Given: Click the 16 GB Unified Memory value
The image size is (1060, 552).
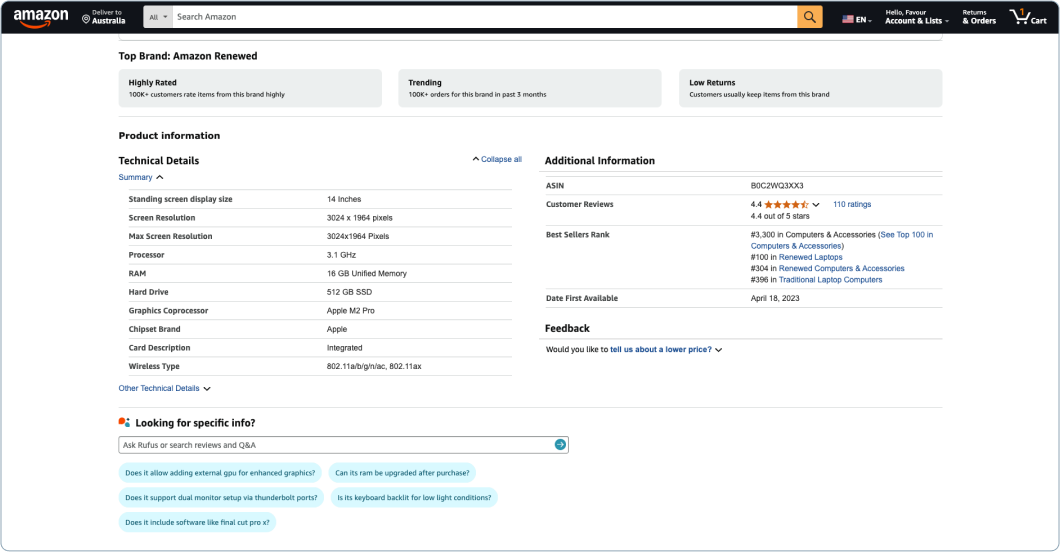Looking at the screenshot, I should click(x=366, y=274).
